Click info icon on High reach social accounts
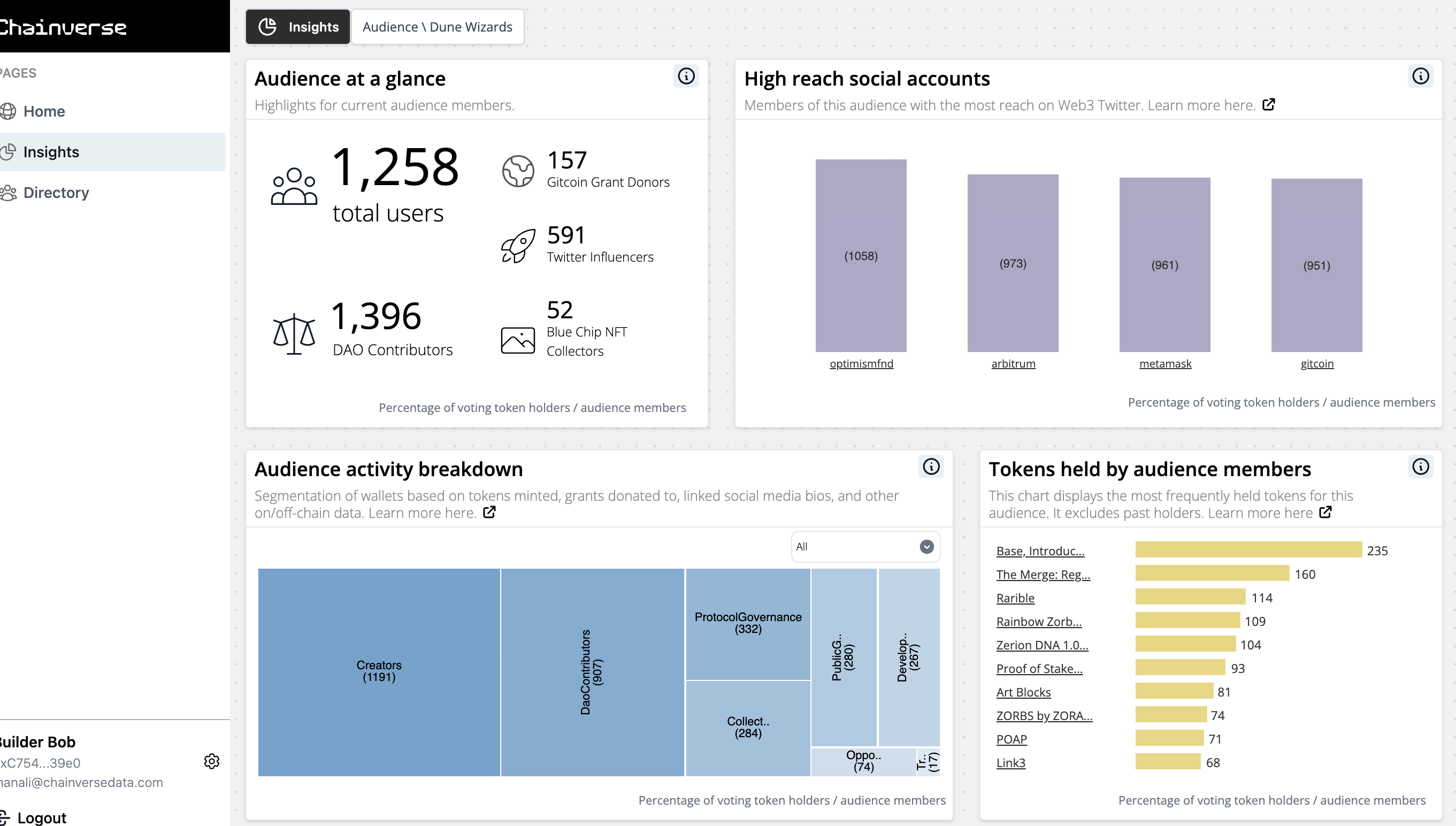Viewport: 1456px width, 826px height. click(1420, 76)
